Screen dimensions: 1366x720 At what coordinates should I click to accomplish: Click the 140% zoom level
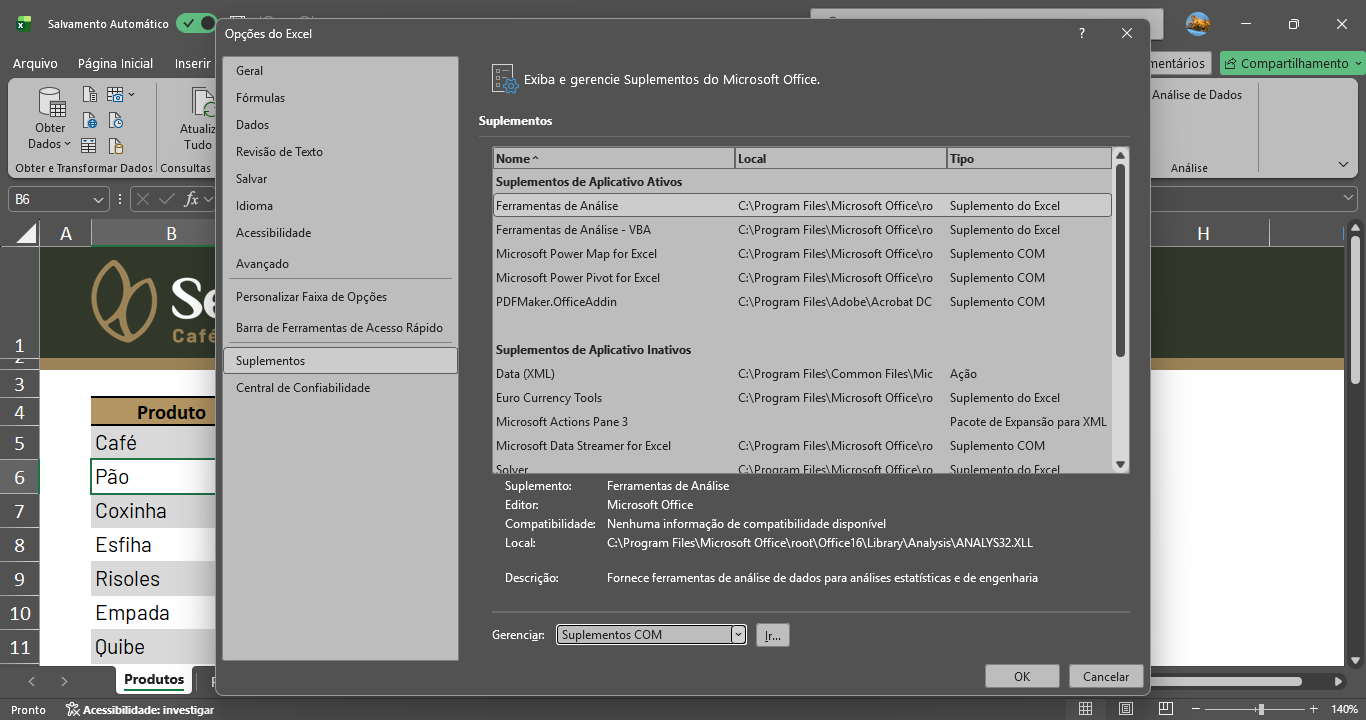[1344, 710]
